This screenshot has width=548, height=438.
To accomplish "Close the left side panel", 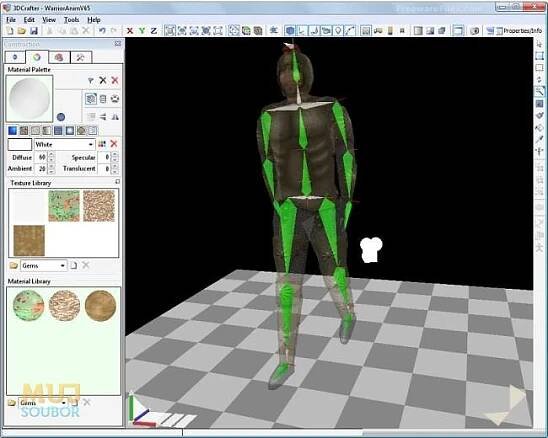I will [118, 44].
